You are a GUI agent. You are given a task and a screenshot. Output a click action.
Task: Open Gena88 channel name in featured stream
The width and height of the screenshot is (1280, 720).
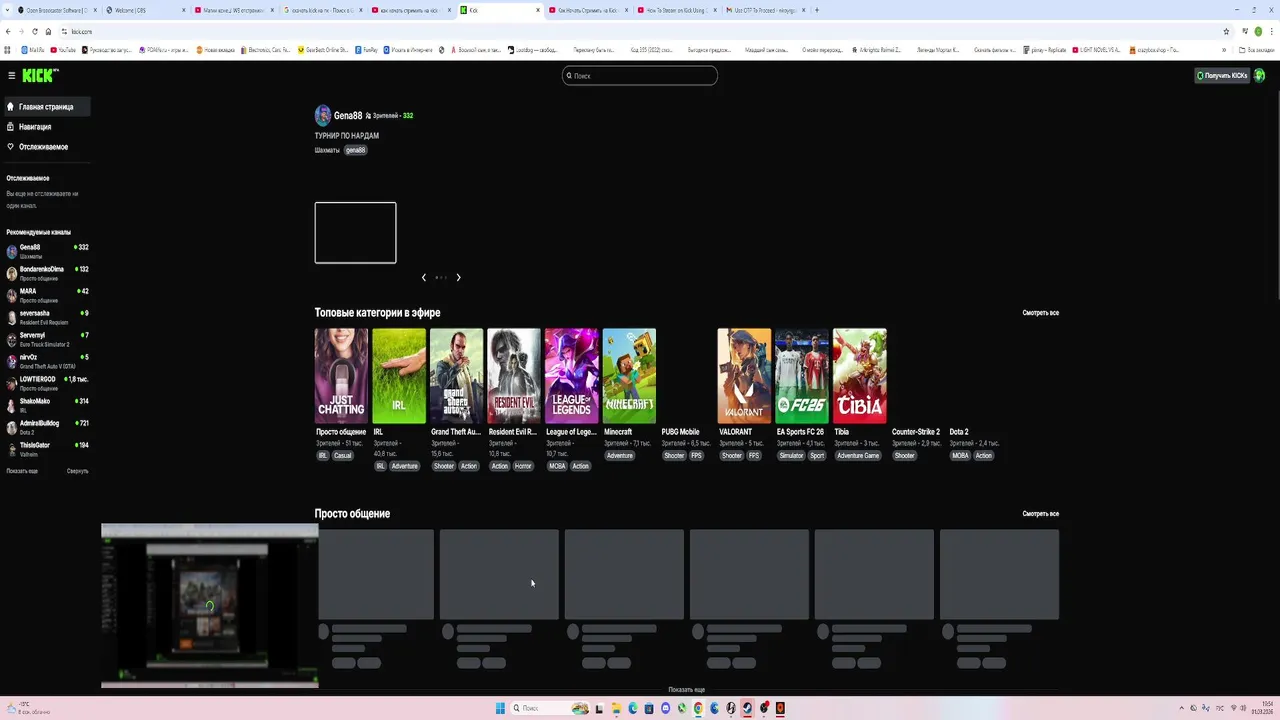pyautogui.click(x=348, y=116)
